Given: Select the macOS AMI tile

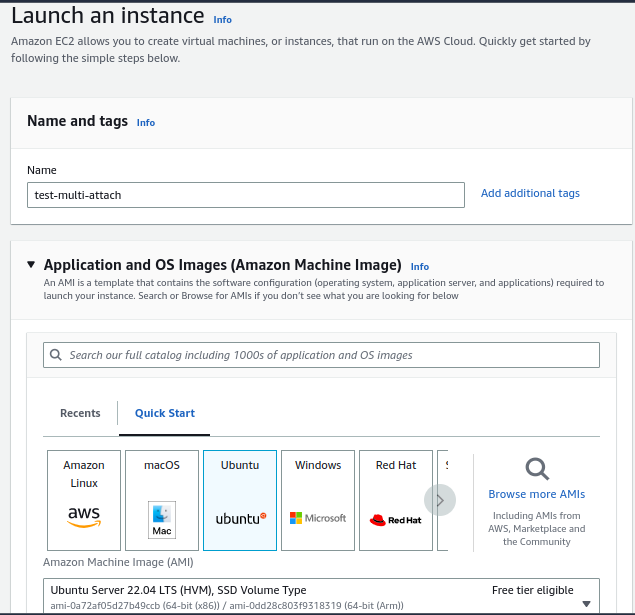Looking at the screenshot, I should (x=162, y=500).
